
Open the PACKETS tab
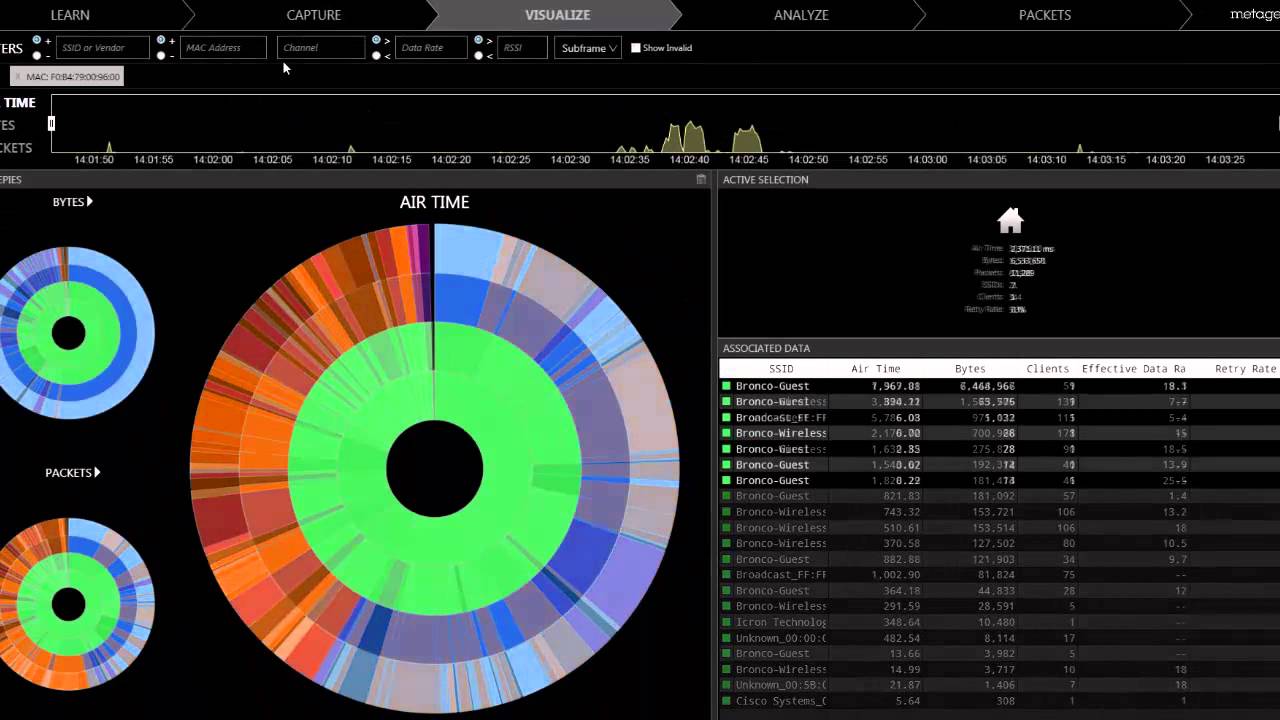click(x=1044, y=15)
